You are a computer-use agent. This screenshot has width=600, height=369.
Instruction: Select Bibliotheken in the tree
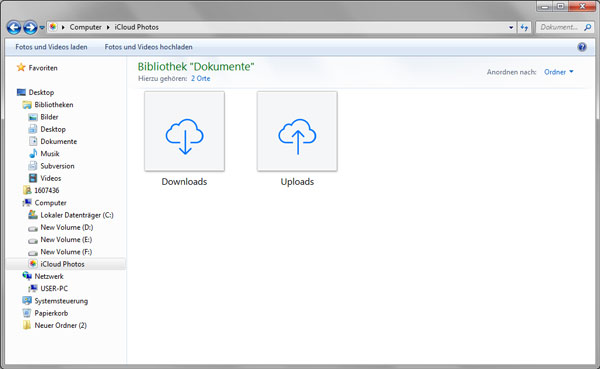[54, 105]
